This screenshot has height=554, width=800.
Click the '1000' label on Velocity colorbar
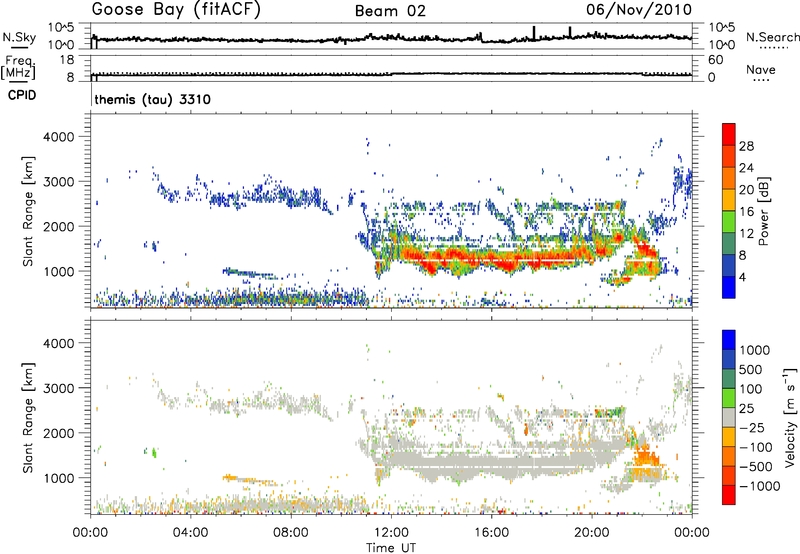click(x=755, y=350)
